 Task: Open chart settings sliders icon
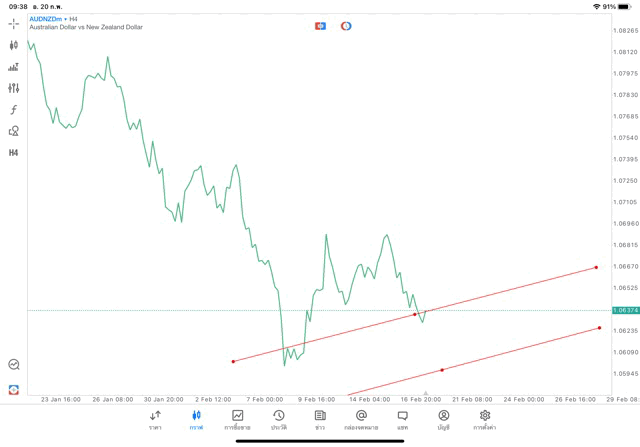point(14,88)
